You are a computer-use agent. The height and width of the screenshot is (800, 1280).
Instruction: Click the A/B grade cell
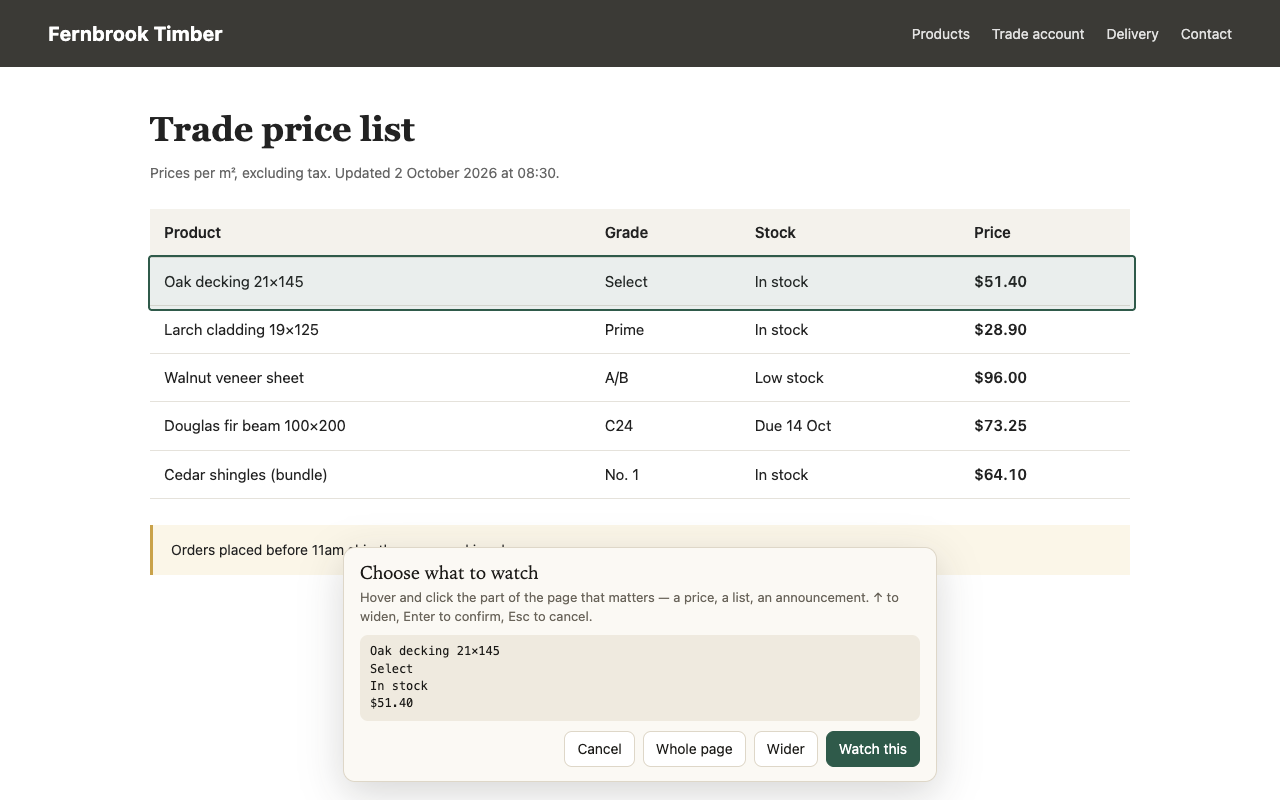[x=666, y=378]
